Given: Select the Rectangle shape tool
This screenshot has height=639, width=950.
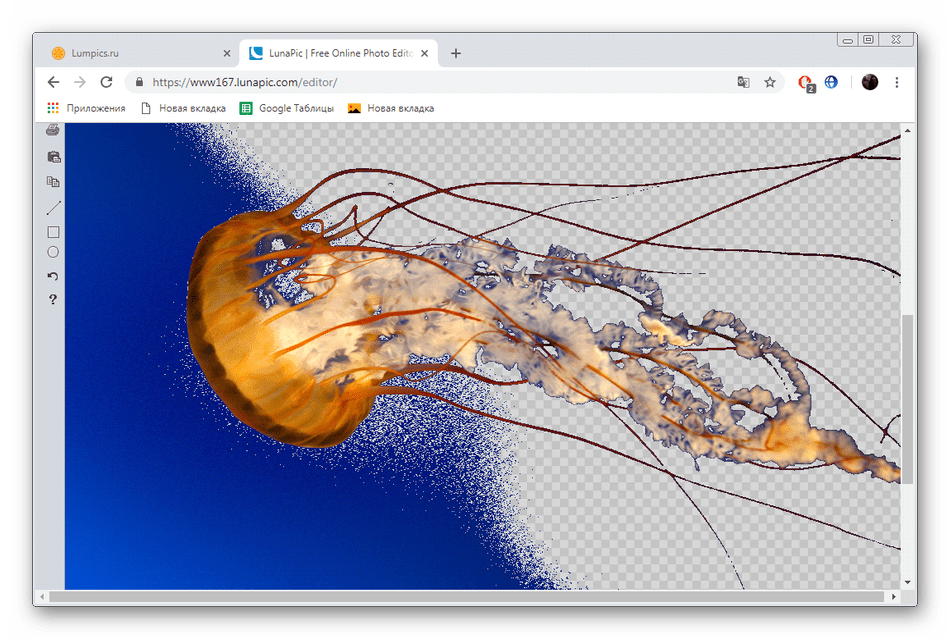Looking at the screenshot, I should (x=53, y=232).
